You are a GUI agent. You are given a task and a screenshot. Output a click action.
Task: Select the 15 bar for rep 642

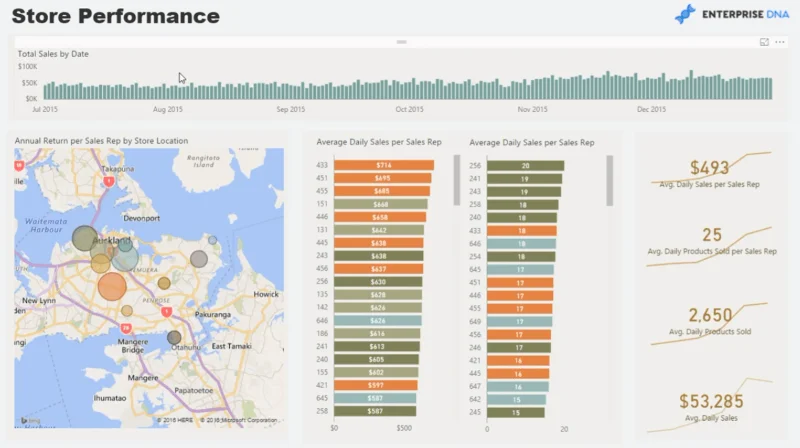tap(516, 399)
